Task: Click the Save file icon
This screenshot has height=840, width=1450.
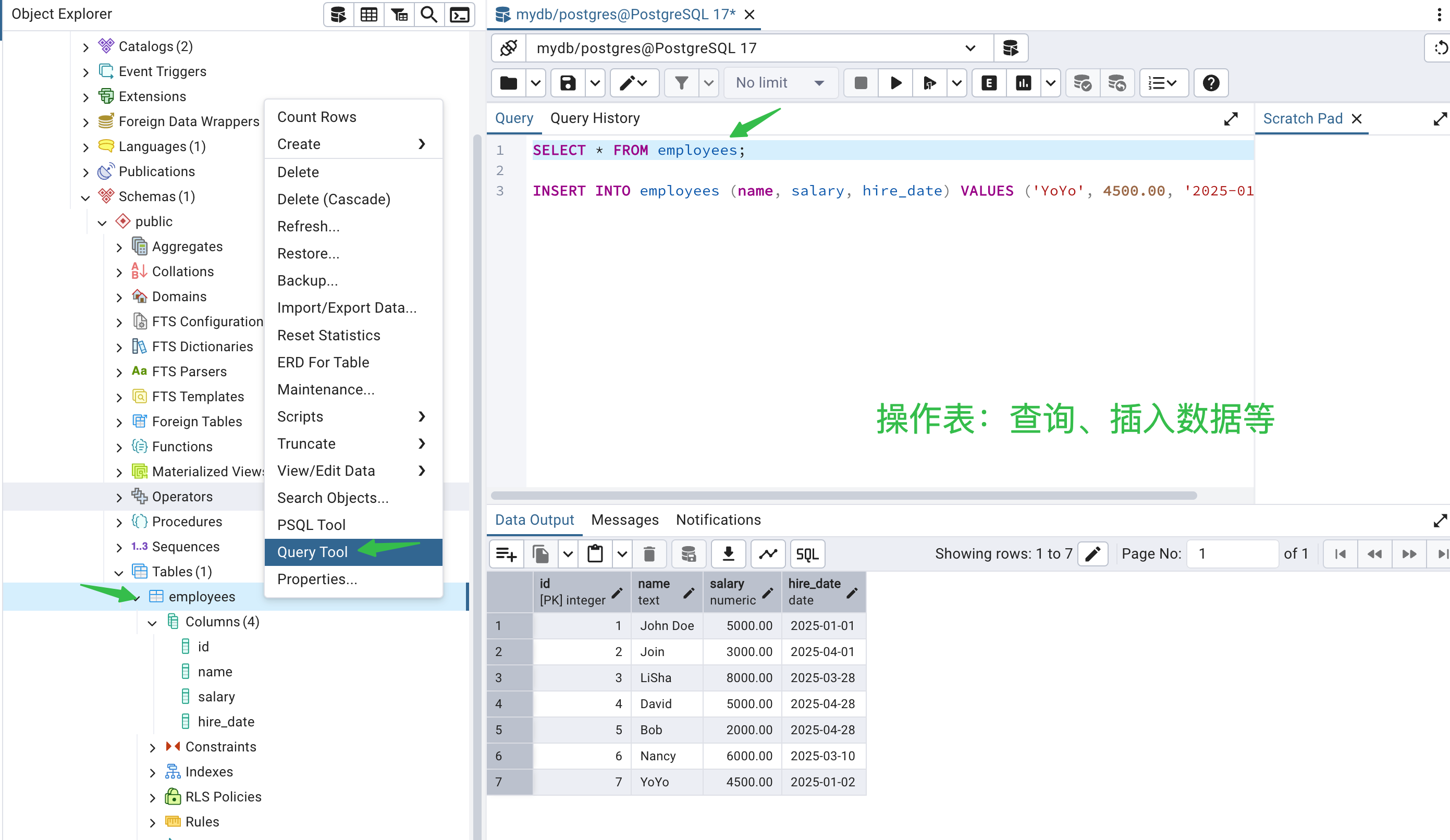Action: click(x=568, y=83)
